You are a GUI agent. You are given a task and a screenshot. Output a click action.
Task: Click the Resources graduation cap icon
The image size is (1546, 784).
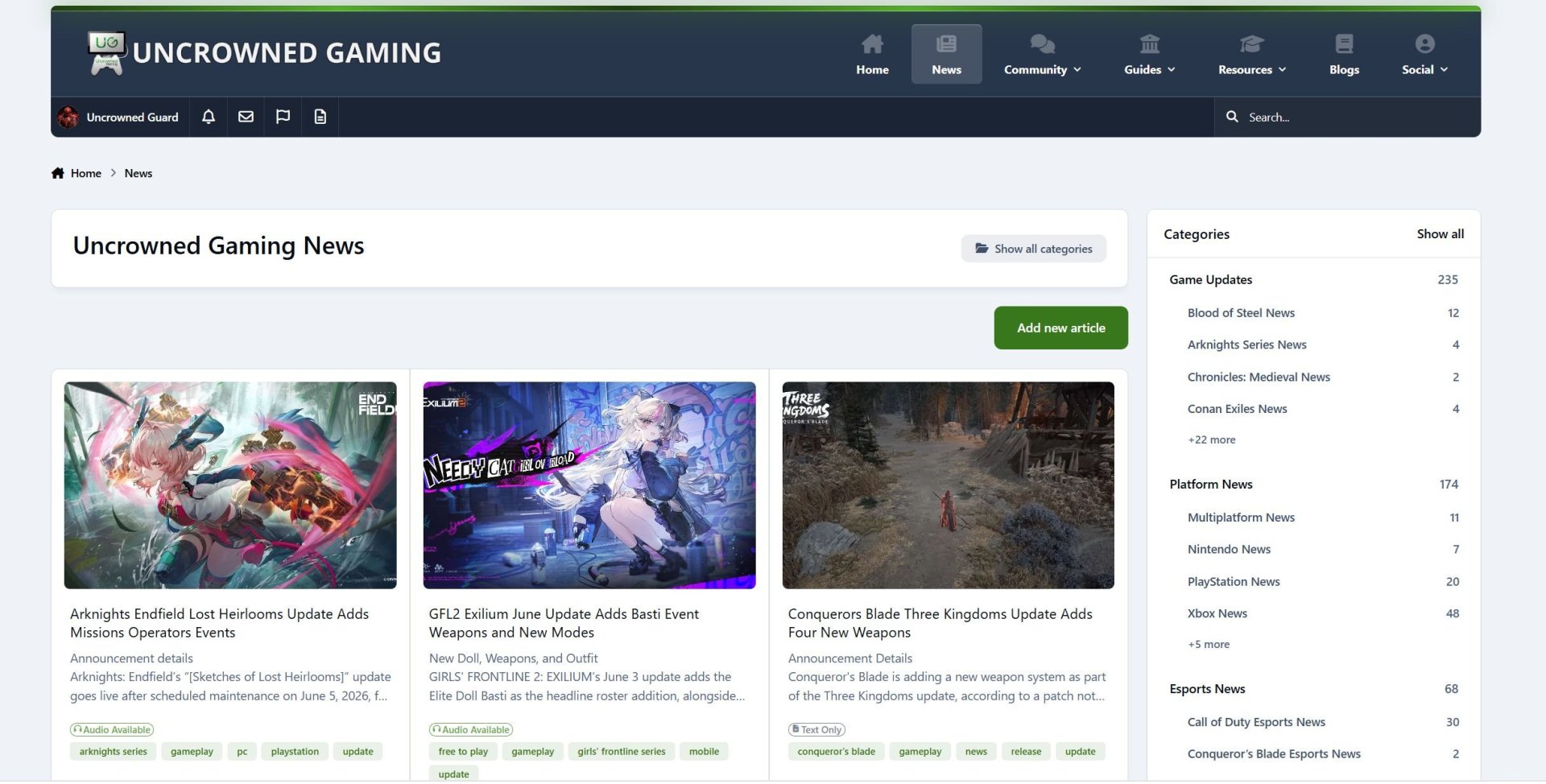[x=1252, y=43]
